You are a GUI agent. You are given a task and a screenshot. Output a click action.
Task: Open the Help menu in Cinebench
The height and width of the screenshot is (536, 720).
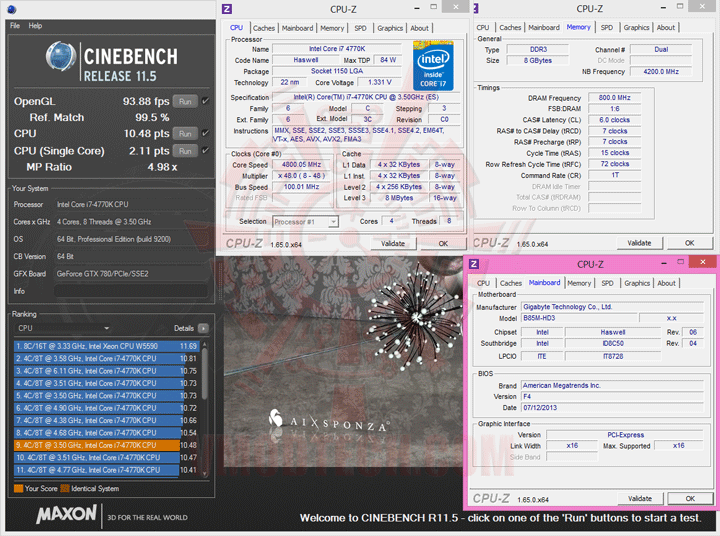[35, 26]
